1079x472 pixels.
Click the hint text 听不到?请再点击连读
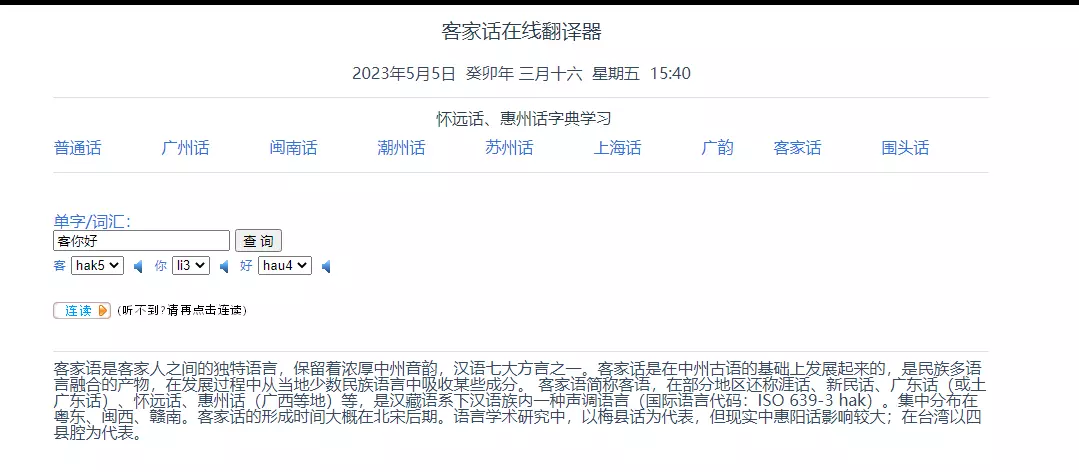click(182, 310)
